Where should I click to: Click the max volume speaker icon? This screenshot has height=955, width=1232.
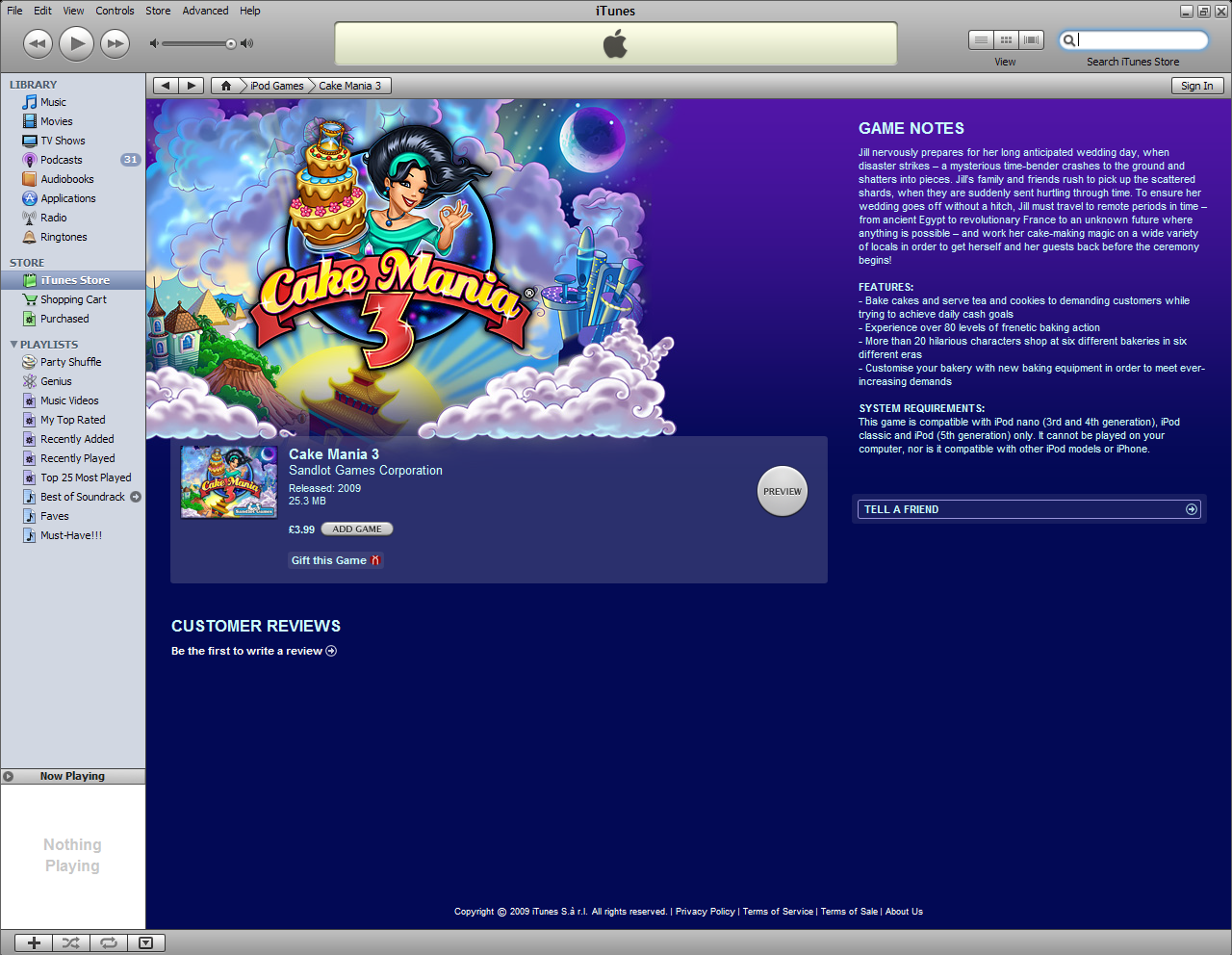click(247, 43)
